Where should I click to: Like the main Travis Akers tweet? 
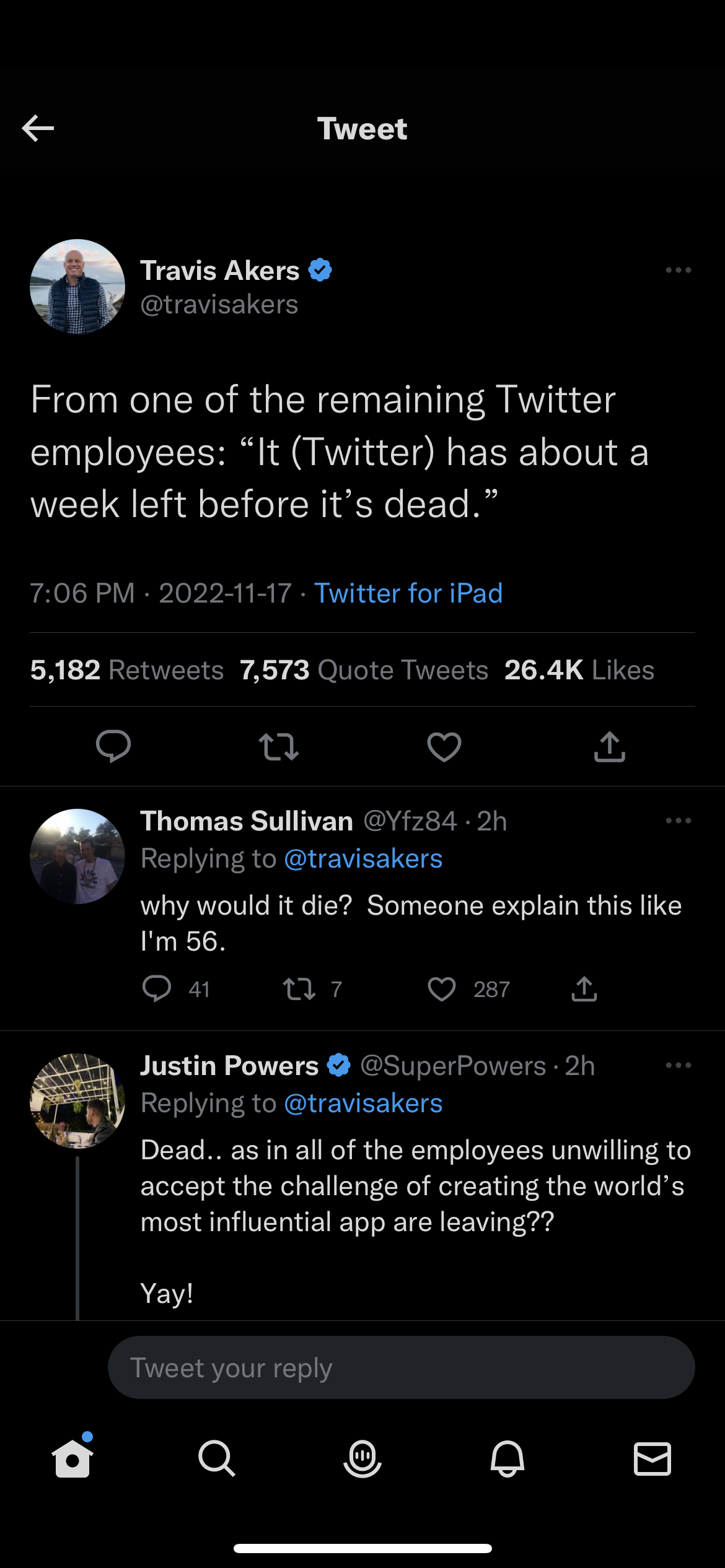[x=444, y=746]
